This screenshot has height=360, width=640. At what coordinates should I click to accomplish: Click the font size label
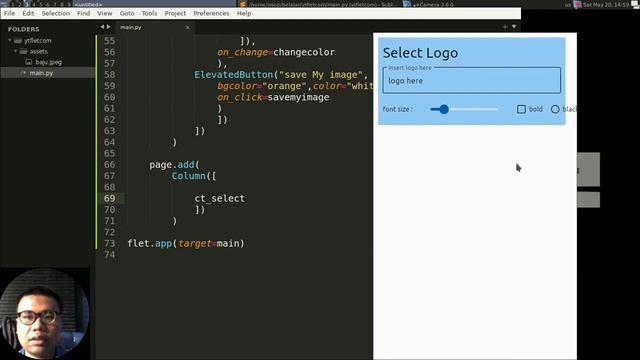point(398,109)
